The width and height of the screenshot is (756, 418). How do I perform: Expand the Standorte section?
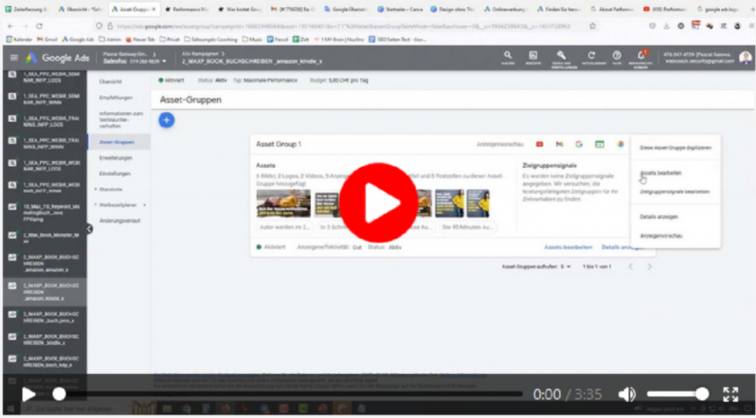click(108, 189)
